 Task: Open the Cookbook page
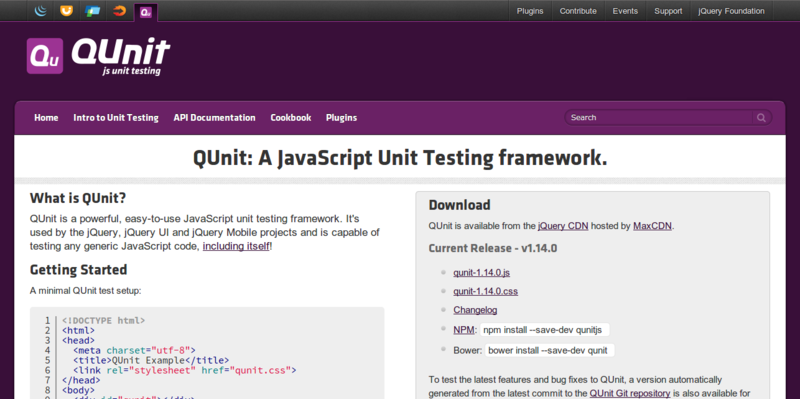click(x=291, y=118)
